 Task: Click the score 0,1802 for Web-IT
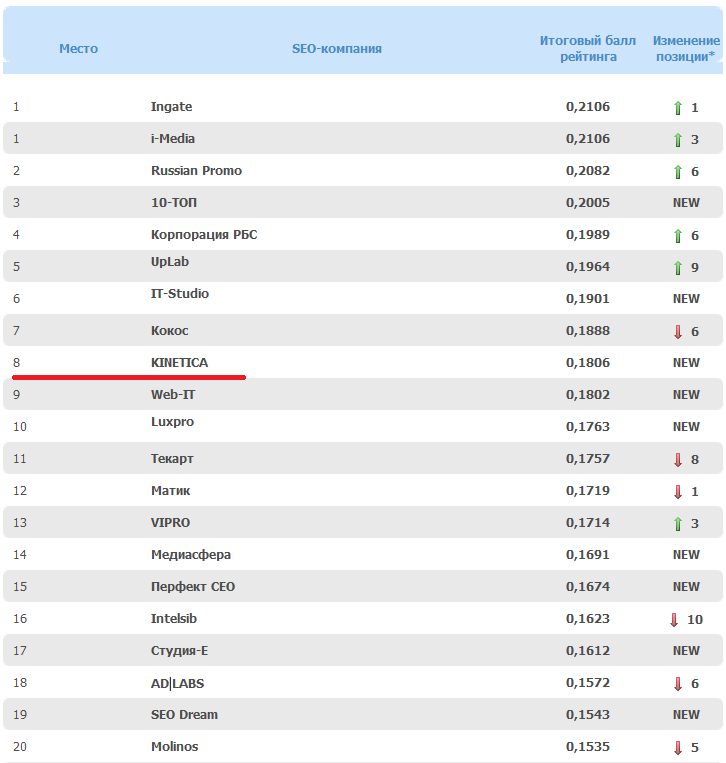pyautogui.click(x=588, y=395)
